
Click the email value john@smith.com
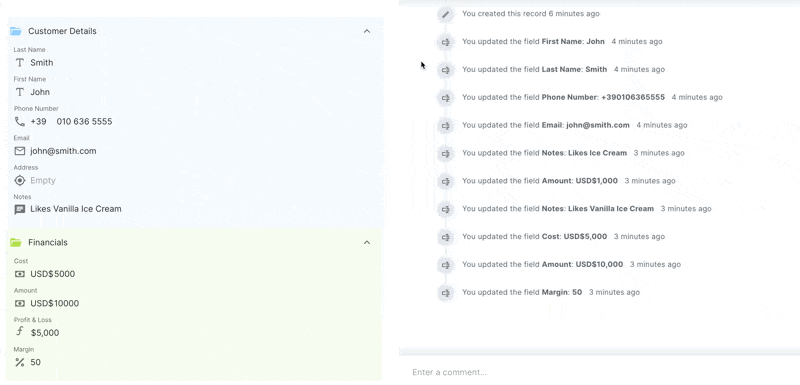point(63,151)
